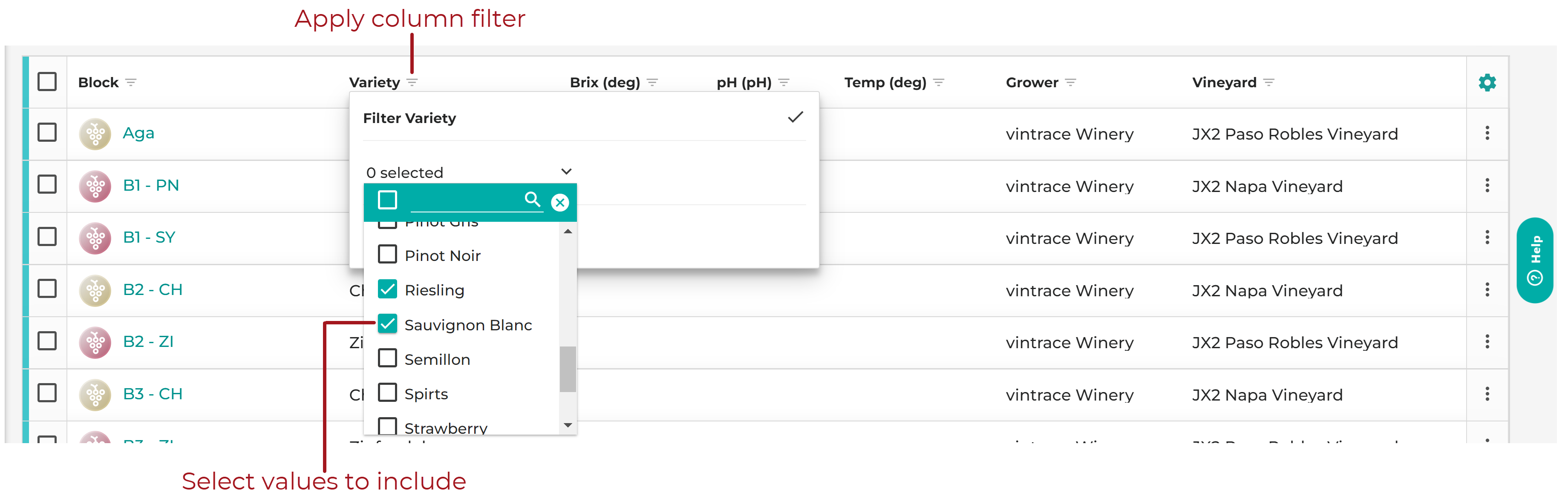
Task: Click the variety search input field
Action: tap(466, 200)
